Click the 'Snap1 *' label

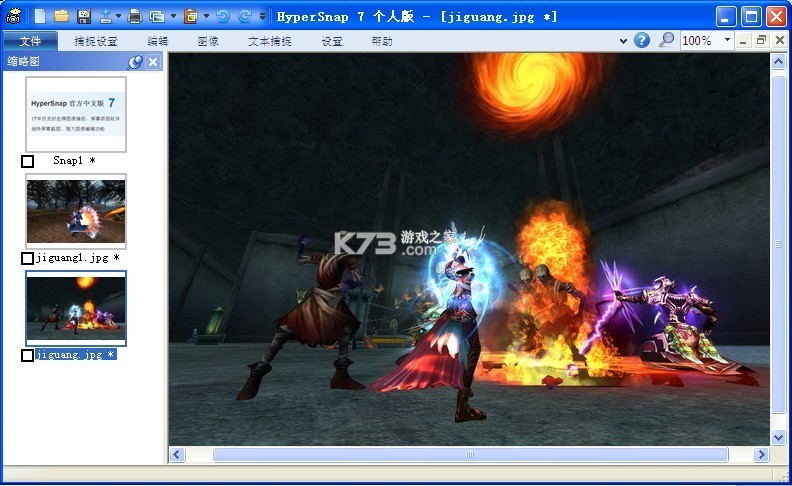pyautogui.click(x=74, y=161)
